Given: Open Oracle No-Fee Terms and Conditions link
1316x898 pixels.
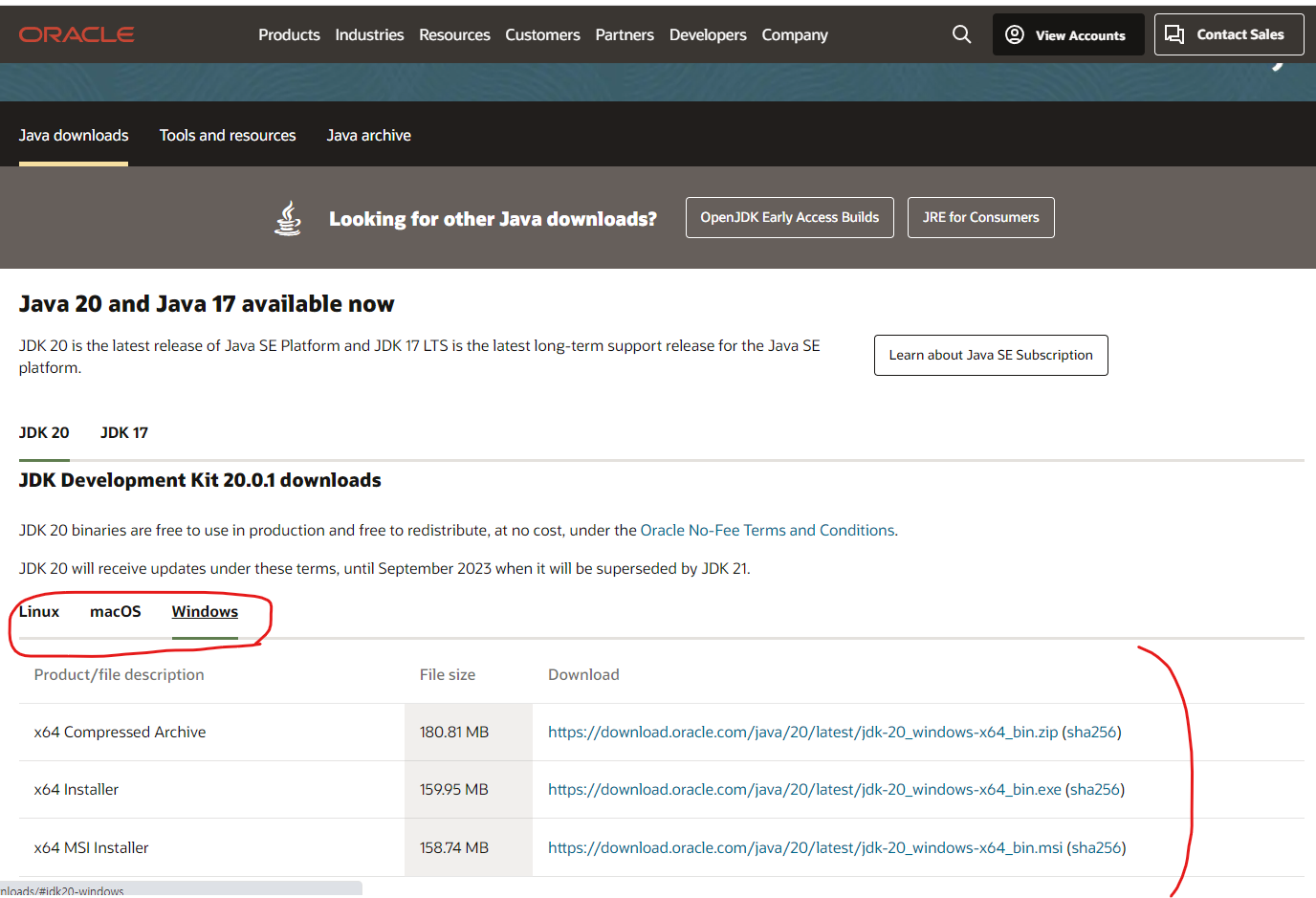Looking at the screenshot, I should pos(767,530).
